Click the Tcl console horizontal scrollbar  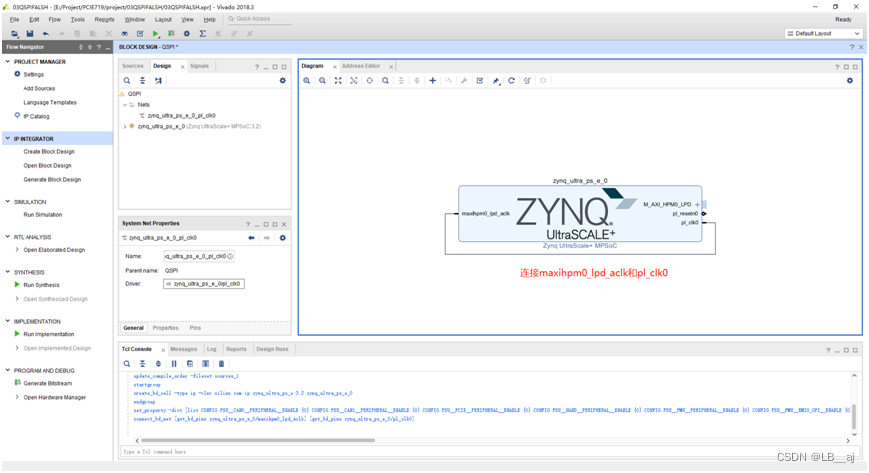[257, 440]
